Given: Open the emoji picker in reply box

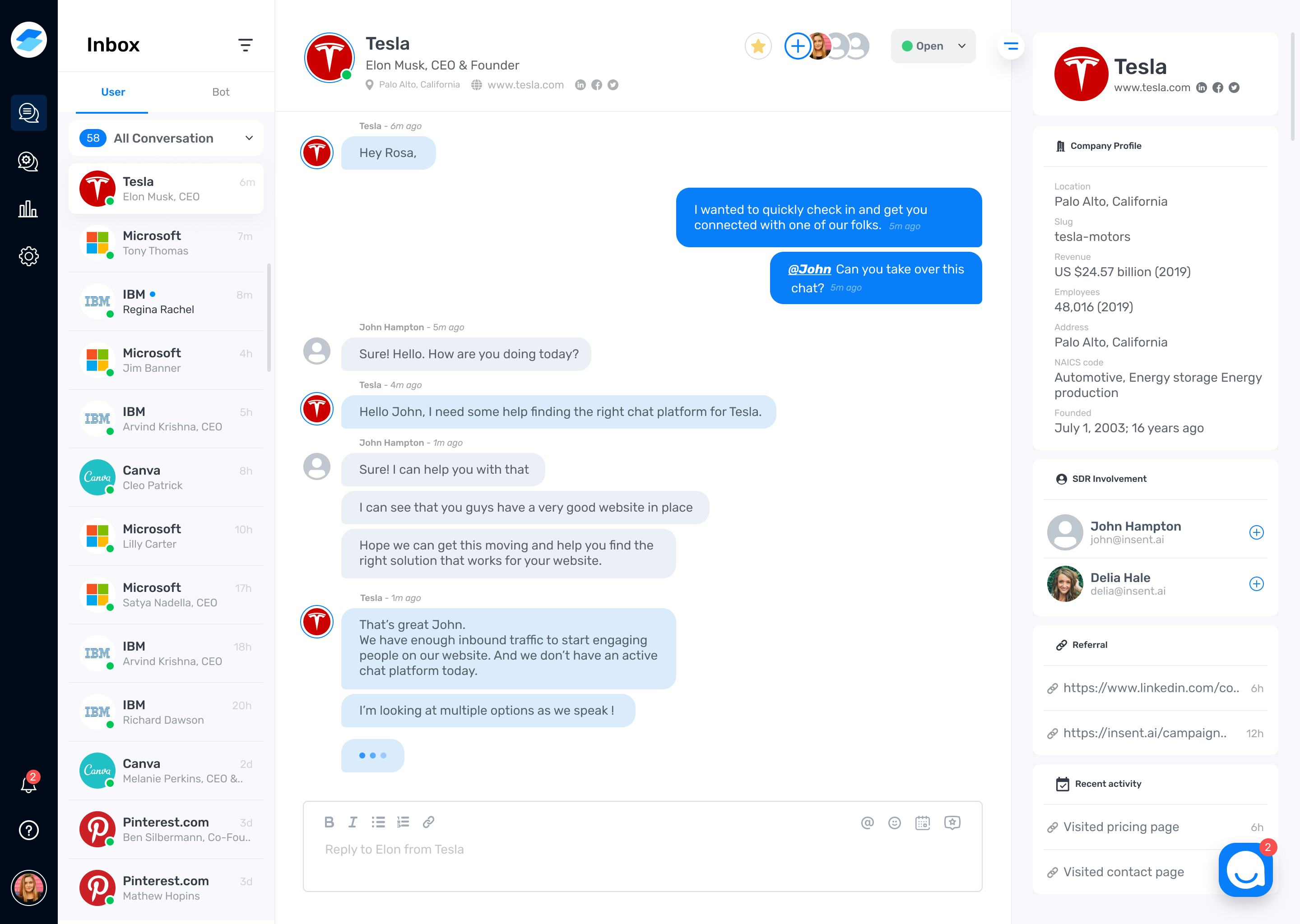Looking at the screenshot, I should 895,823.
